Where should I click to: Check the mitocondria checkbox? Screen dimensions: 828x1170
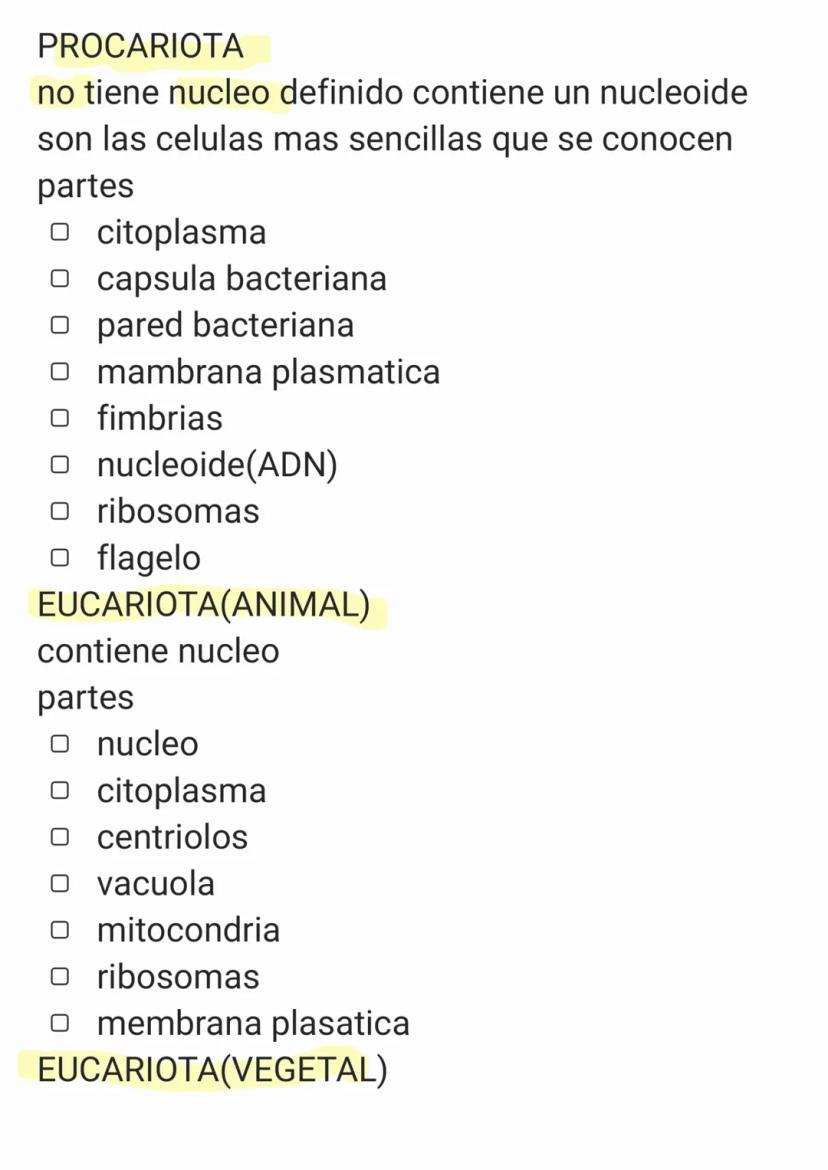[60, 930]
